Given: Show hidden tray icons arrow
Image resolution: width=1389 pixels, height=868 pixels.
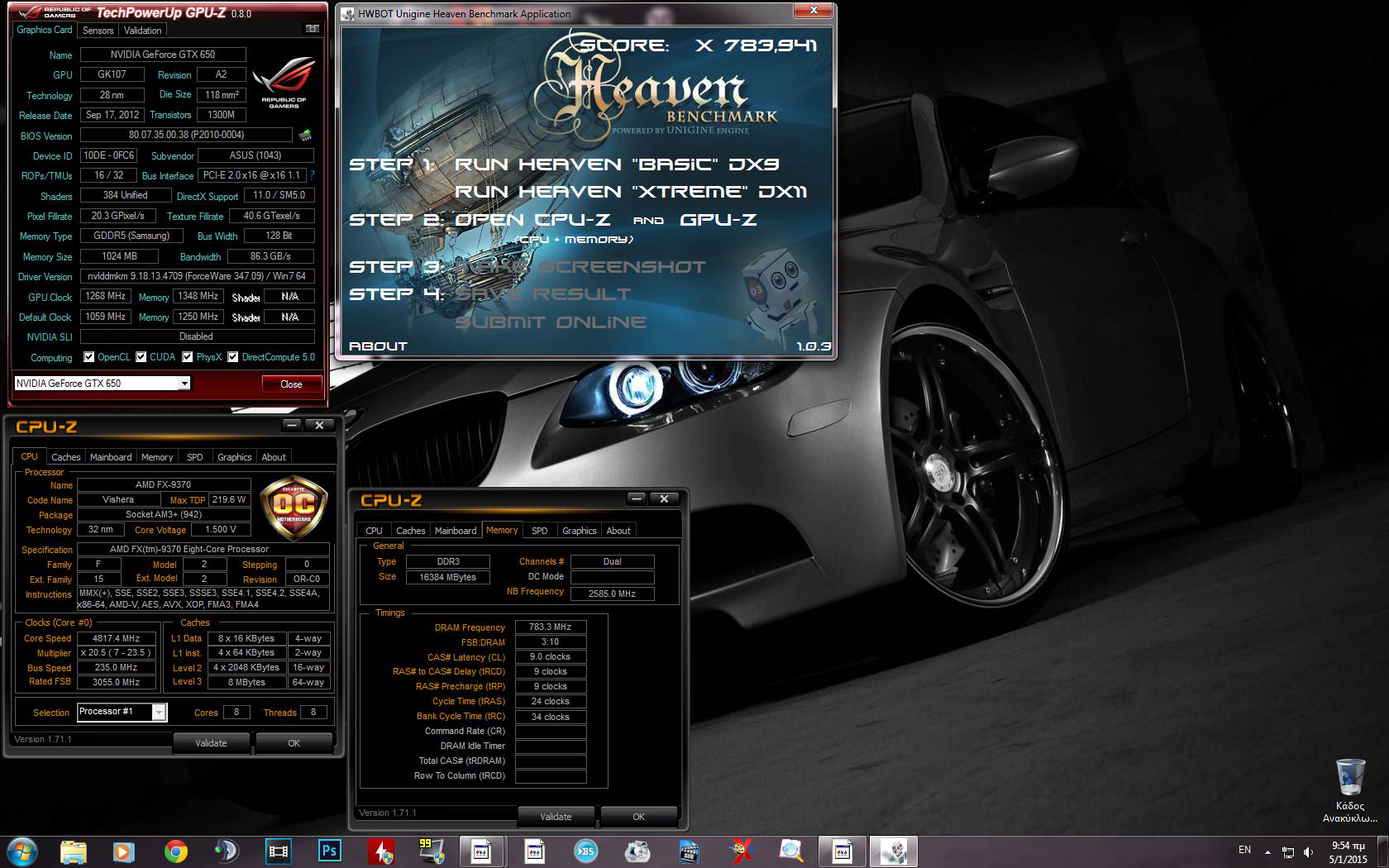Looking at the screenshot, I should (1267, 851).
